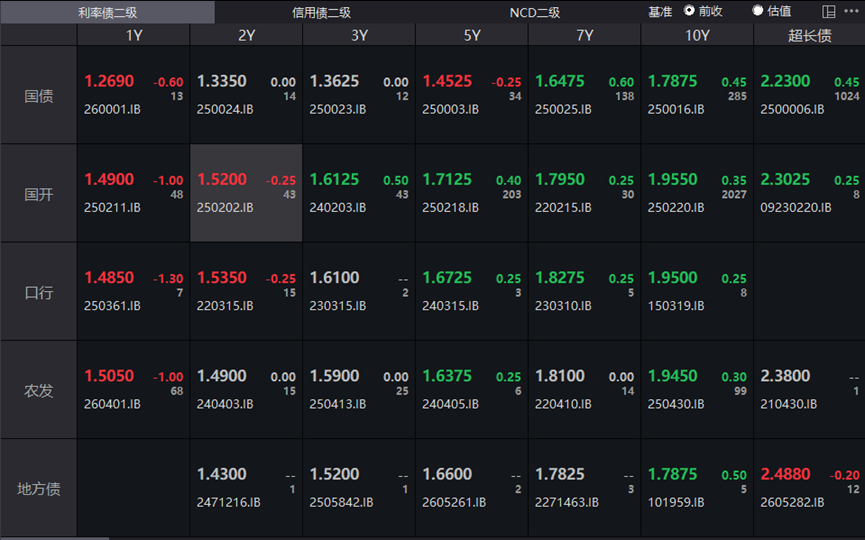Select the 国开 row header

point(39,194)
